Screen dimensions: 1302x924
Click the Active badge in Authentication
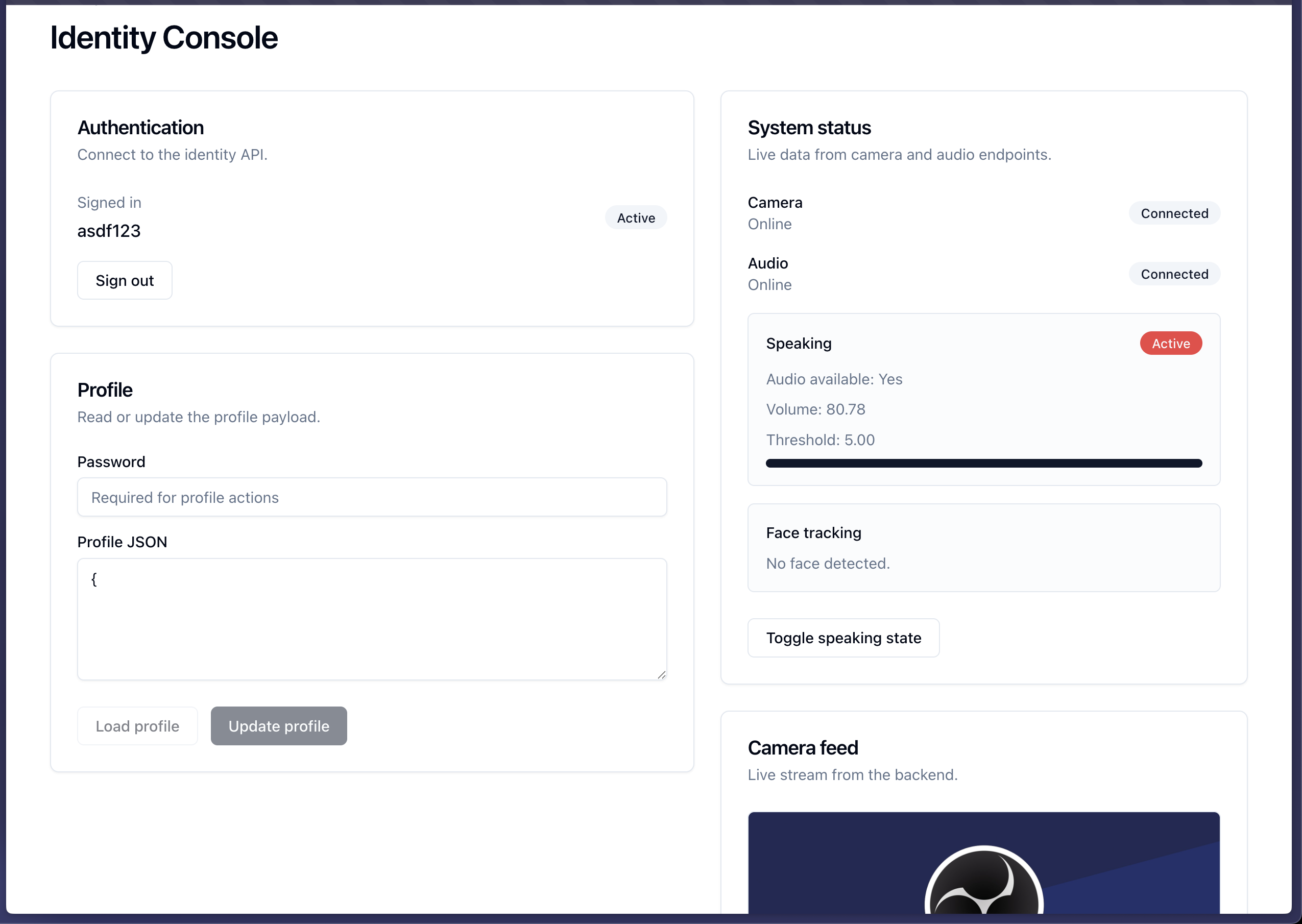click(x=636, y=218)
